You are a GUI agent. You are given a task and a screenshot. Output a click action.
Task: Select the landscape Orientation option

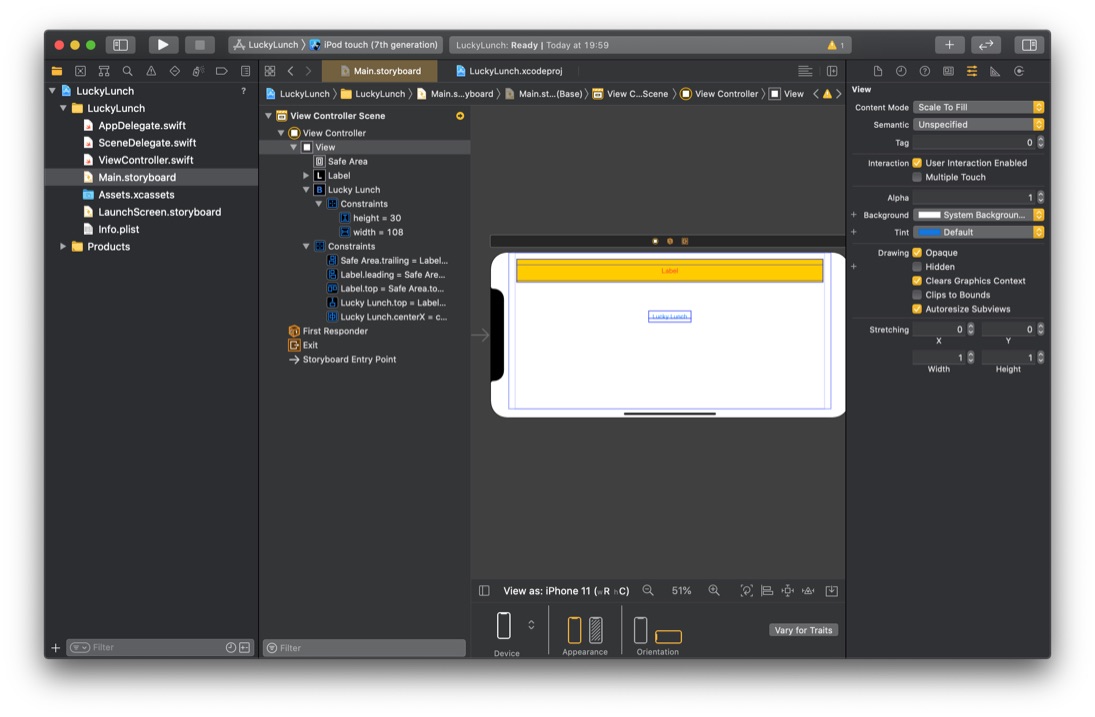point(668,637)
